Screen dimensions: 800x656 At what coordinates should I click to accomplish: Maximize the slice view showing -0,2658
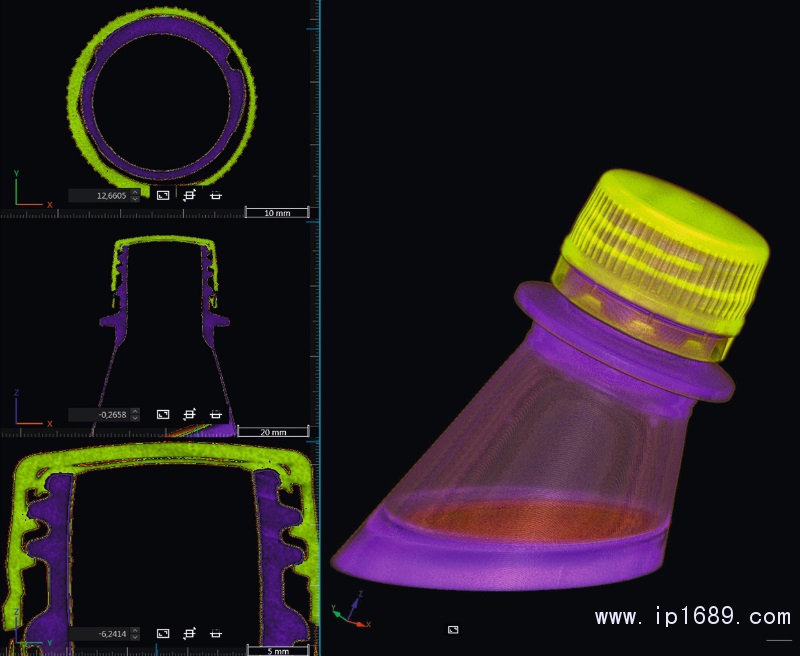163,414
